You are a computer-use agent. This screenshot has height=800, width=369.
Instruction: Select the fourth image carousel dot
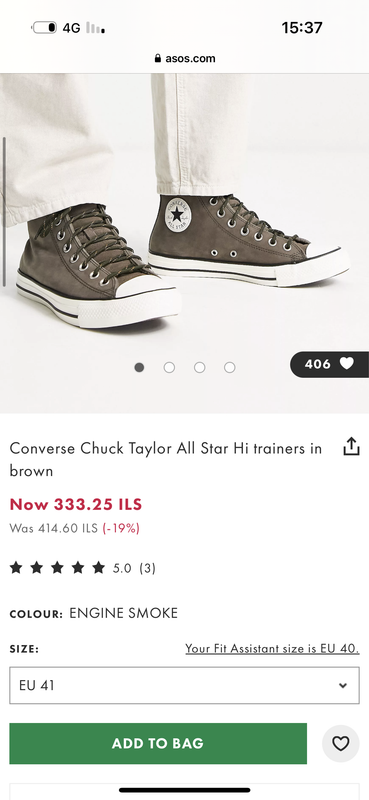click(230, 367)
